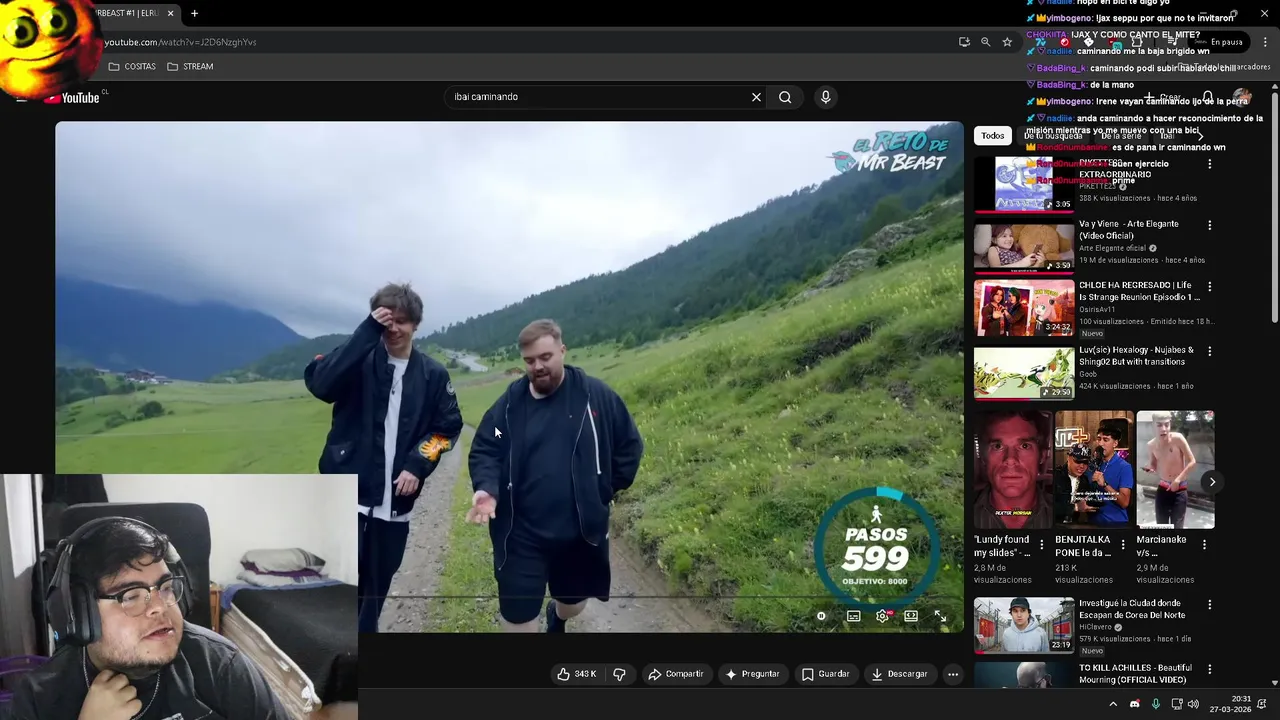Viewport: 1280px width, 720px height.
Task: Open the three-dot more actions button
Action: 953,674
